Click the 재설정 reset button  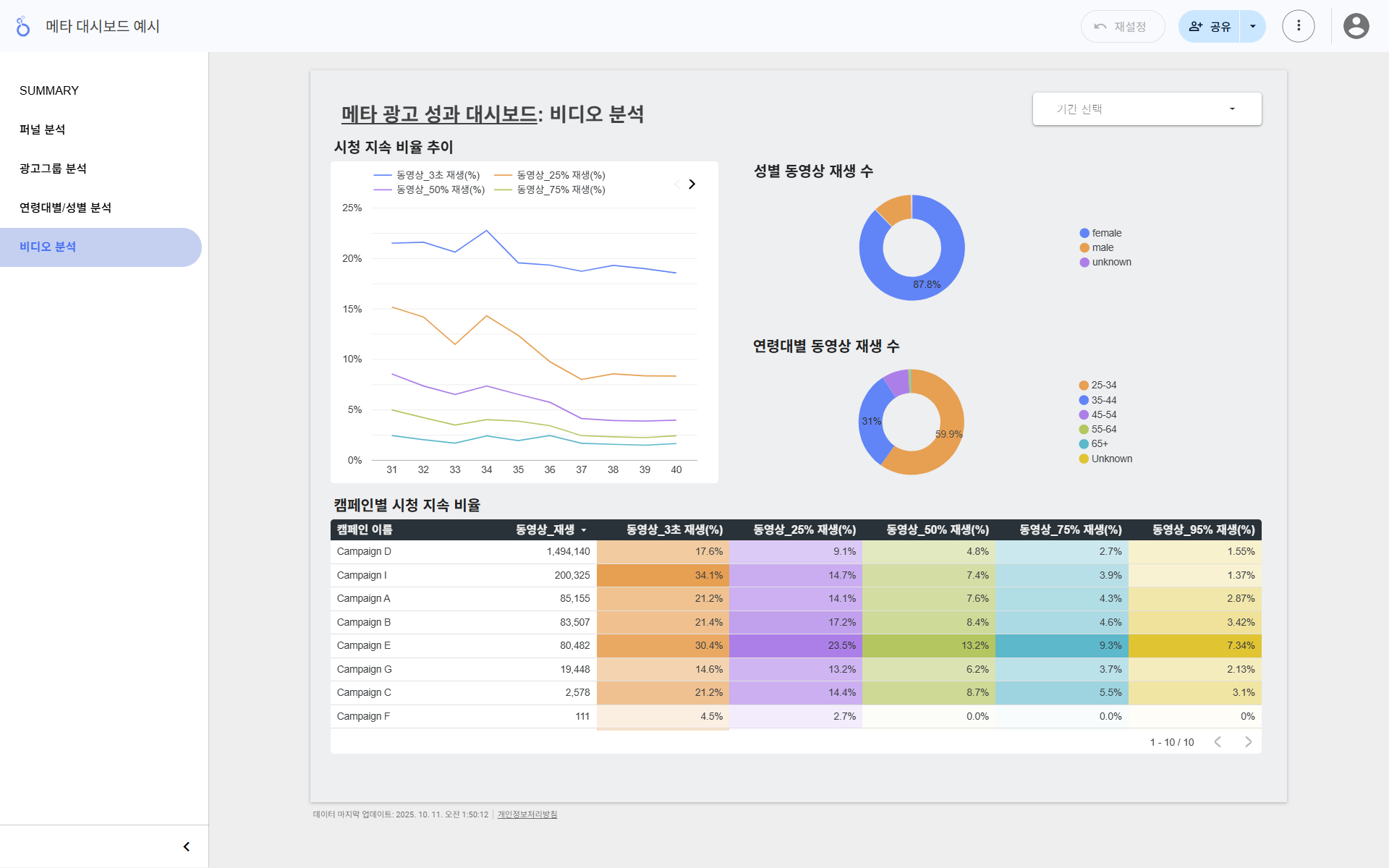[1122, 27]
